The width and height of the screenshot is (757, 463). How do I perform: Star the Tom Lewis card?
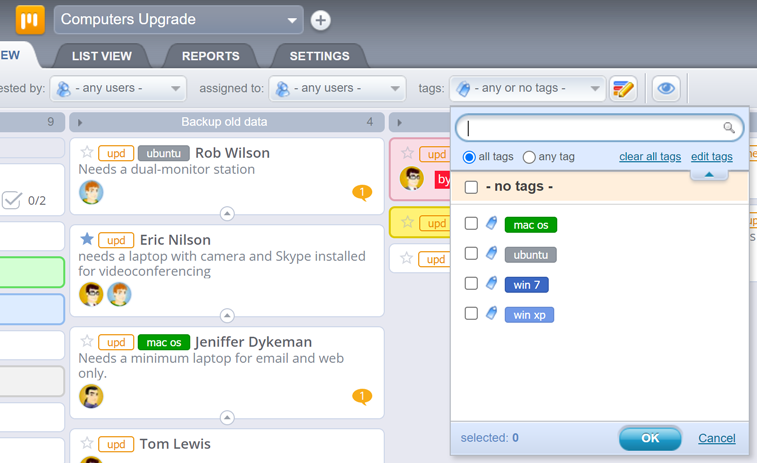87,443
